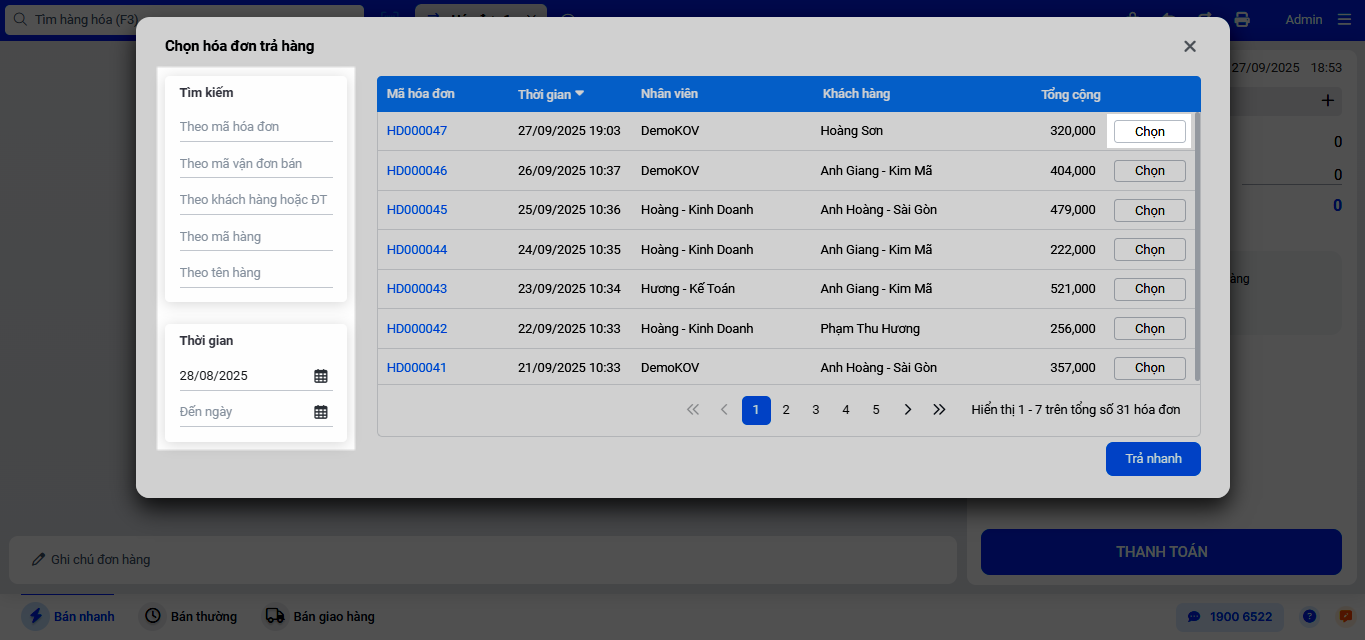Click Chọn for invoice HD000044
Viewport: 1365px width, 640px height.
pyautogui.click(x=1150, y=249)
